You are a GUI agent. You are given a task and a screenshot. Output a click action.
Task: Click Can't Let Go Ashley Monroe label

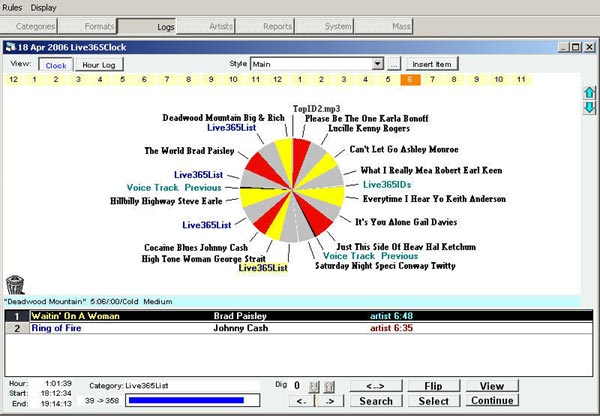click(x=404, y=149)
